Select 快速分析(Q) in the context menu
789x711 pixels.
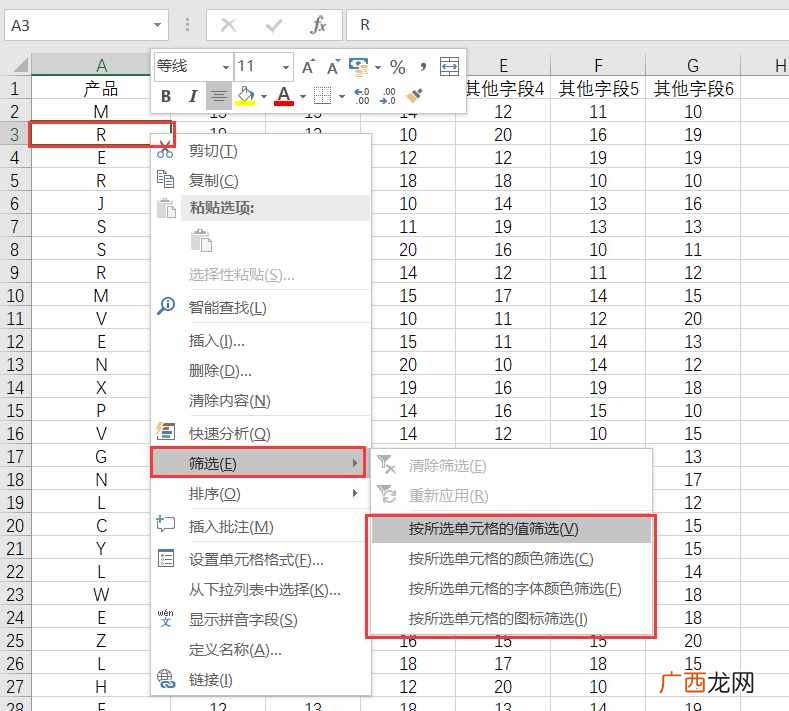(x=261, y=433)
